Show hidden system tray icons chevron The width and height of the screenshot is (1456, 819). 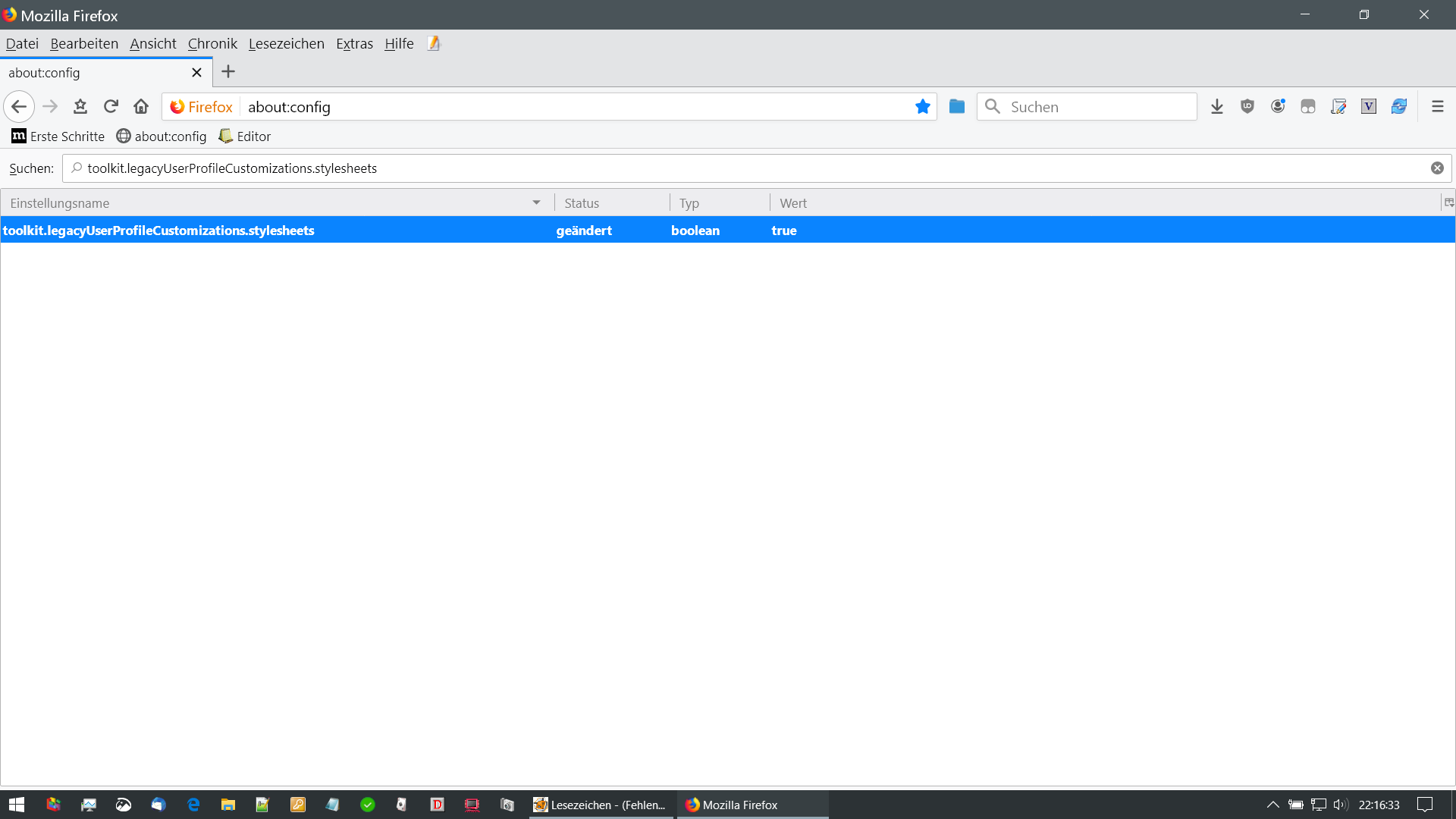(1272, 805)
